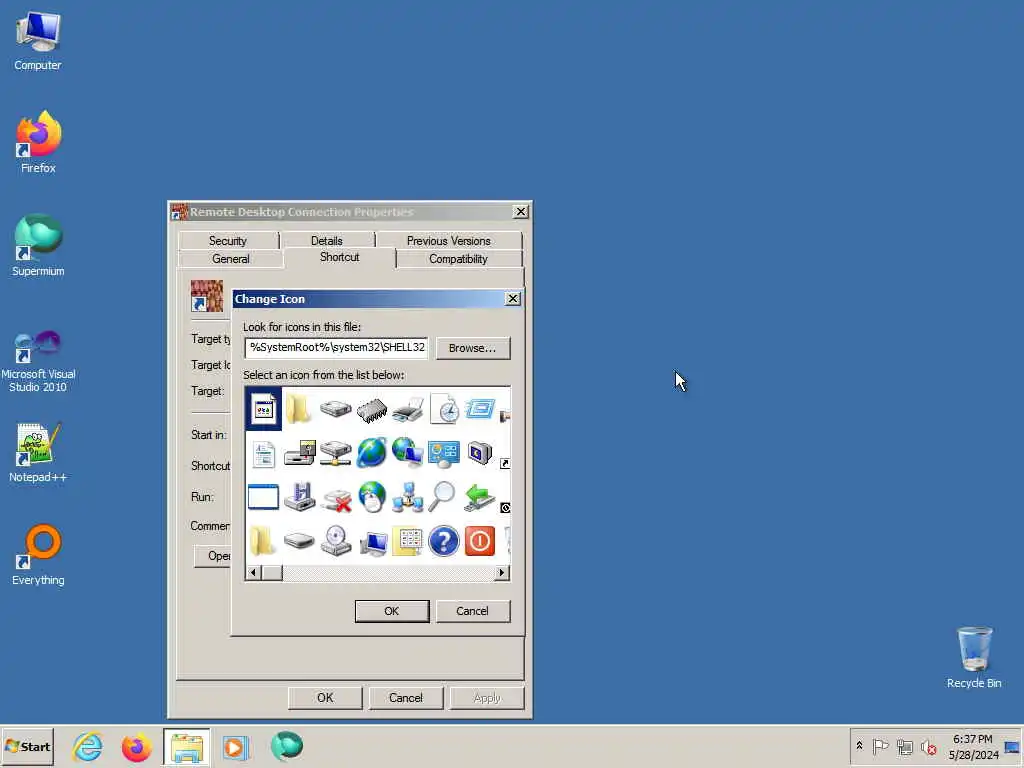Open the Previous Versions tab
Image resolution: width=1024 pixels, height=768 pixels.
click(x=449, y=240)
